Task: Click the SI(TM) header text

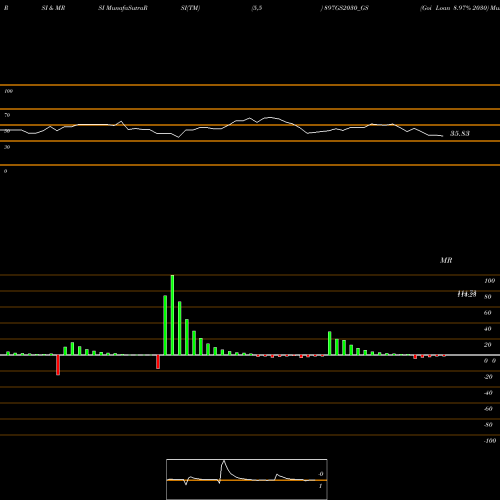Action: (x=190, y=8)
